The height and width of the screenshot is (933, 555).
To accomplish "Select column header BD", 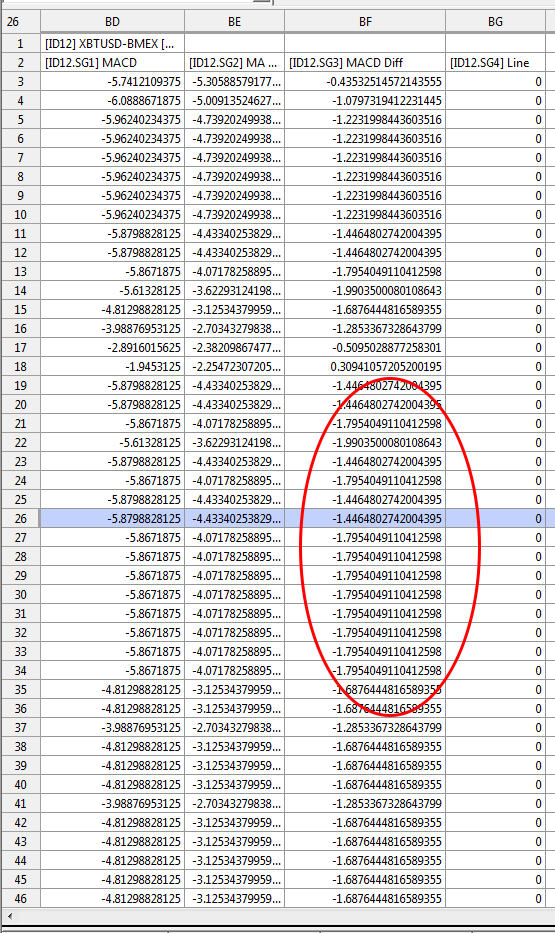I will 112,22.
